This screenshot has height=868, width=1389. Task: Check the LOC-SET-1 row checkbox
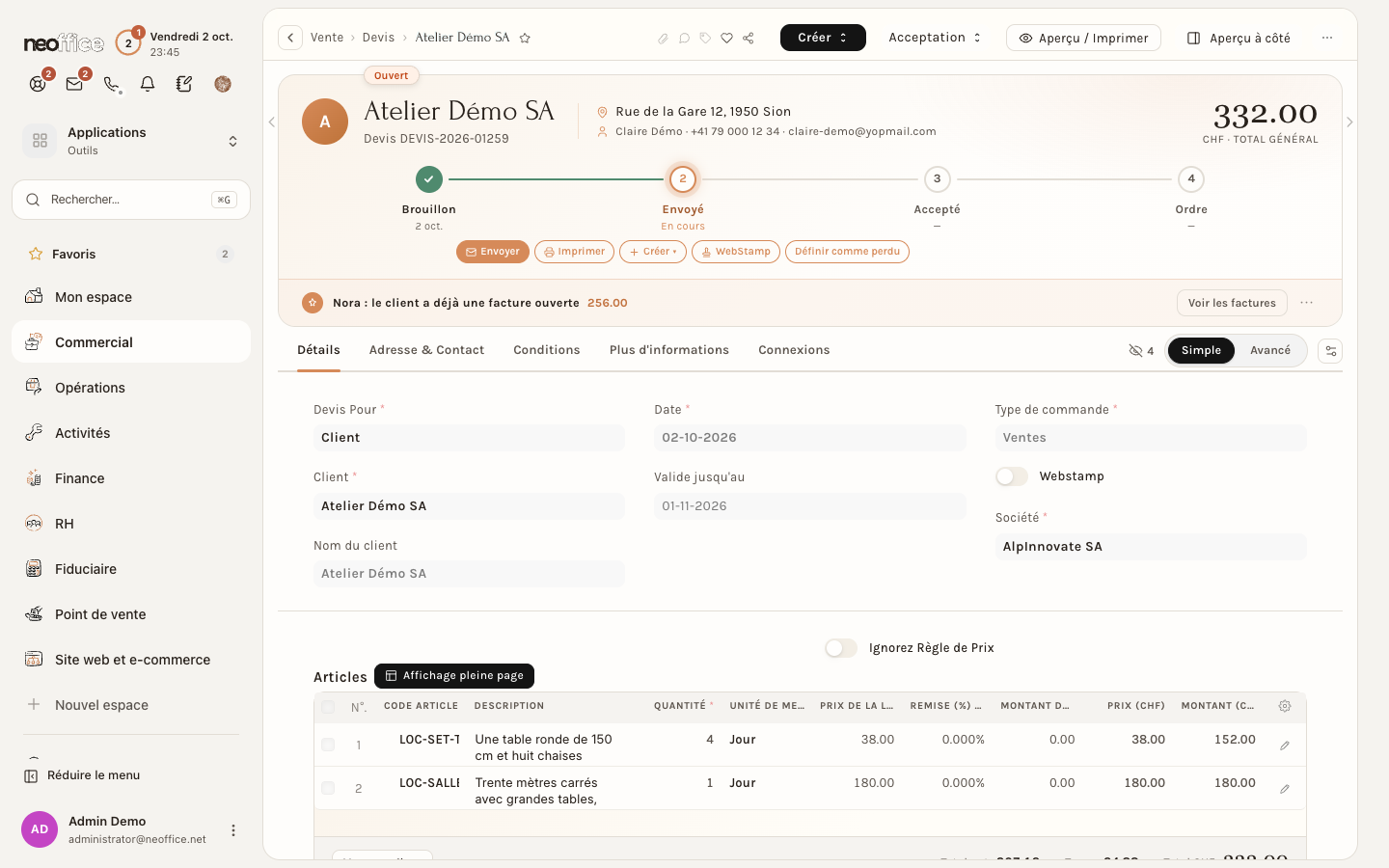point(328,745)
